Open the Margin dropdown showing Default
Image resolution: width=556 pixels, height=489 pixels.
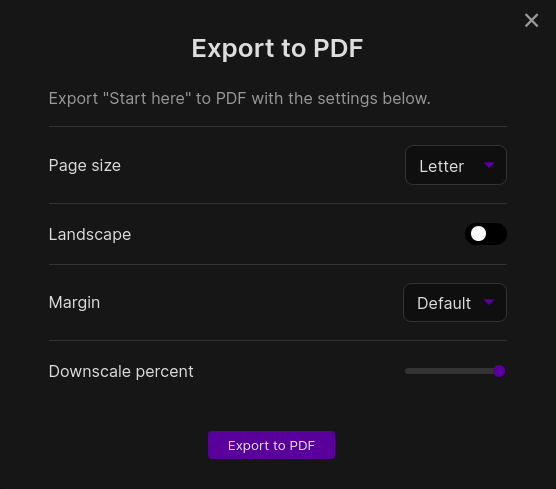tap(455, 302)
